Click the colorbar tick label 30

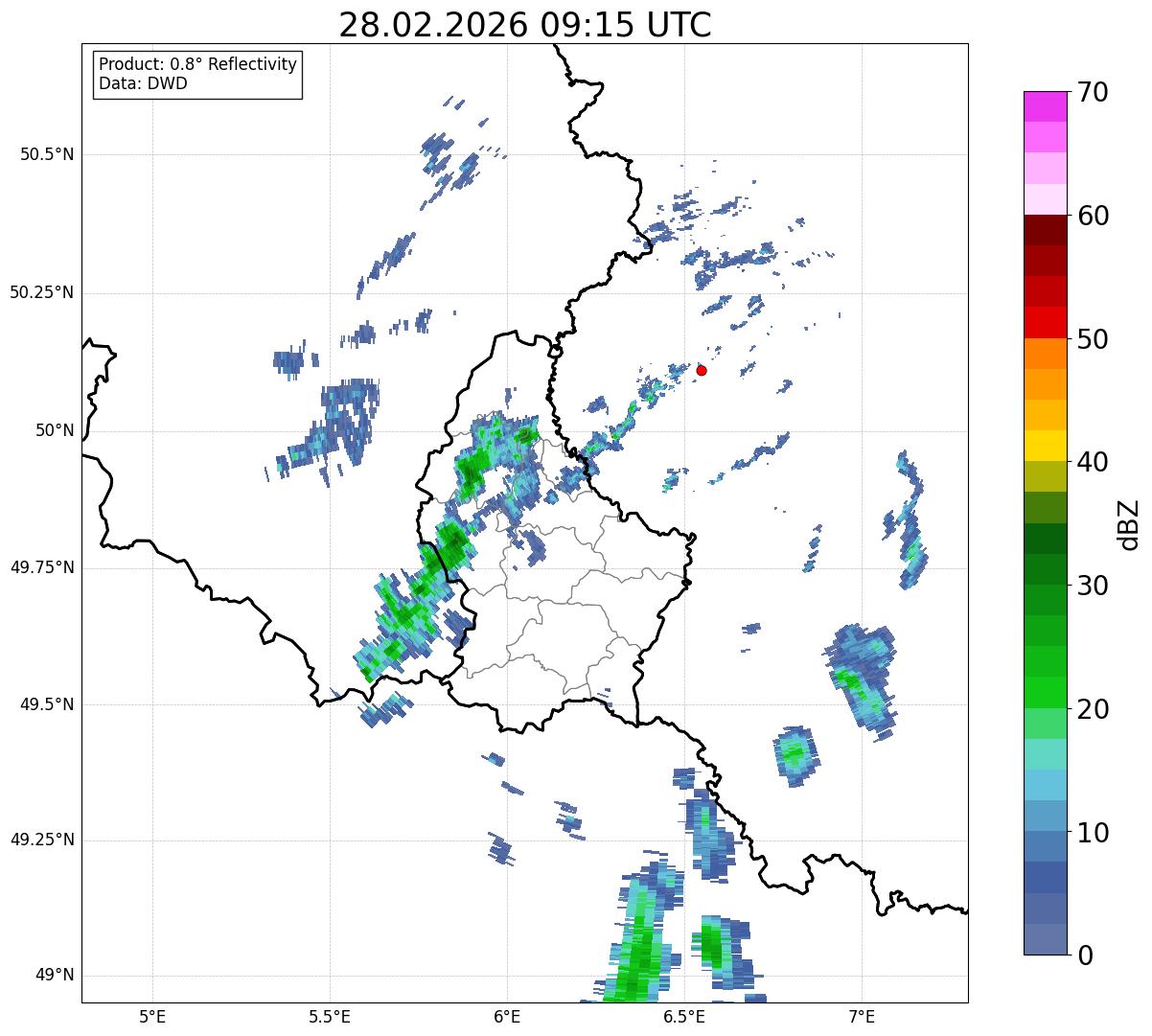click(x=1093, y=586)
